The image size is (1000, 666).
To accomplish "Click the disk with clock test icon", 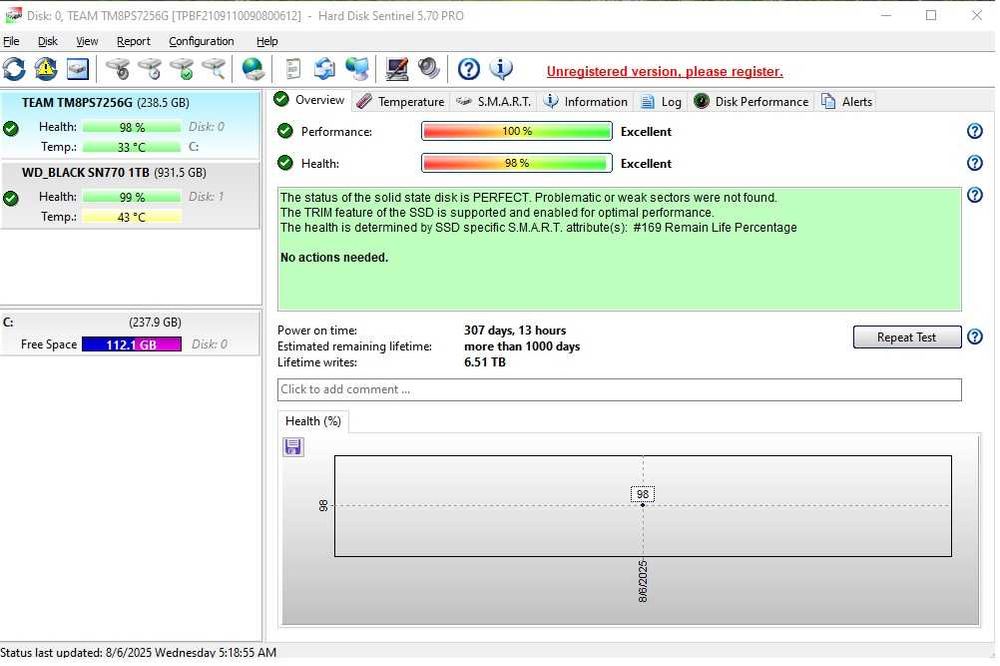I will coord(150,69).
